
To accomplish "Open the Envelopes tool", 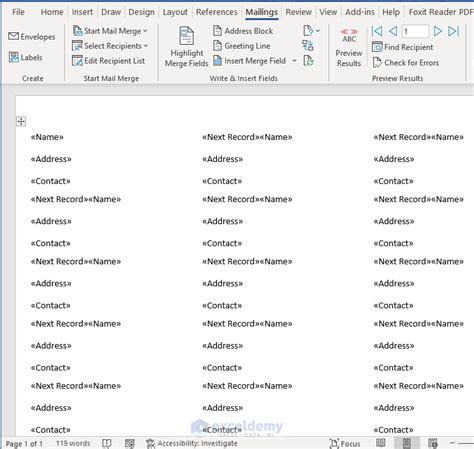I will 32,36.
